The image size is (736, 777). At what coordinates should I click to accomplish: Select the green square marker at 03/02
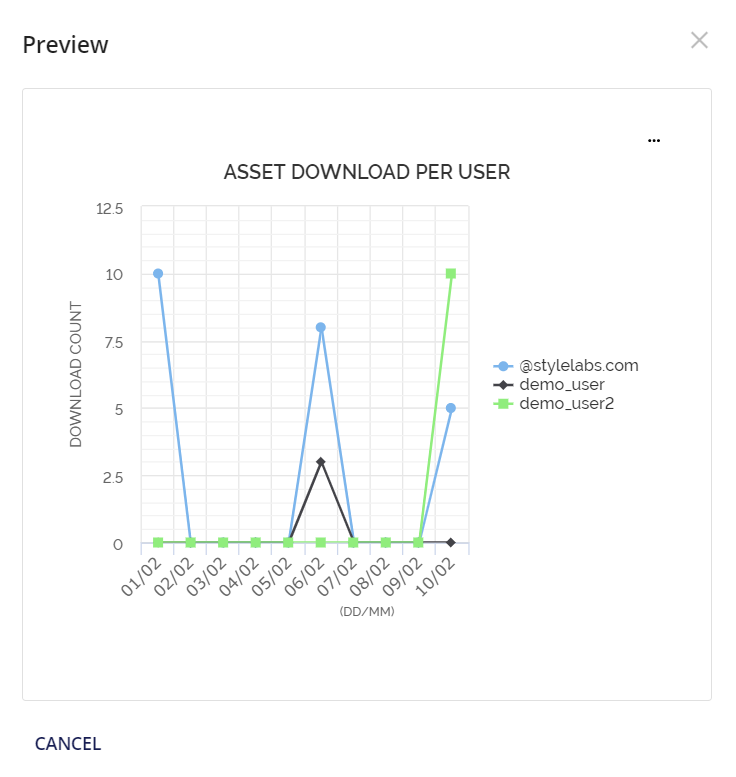(x=223, y=543)
